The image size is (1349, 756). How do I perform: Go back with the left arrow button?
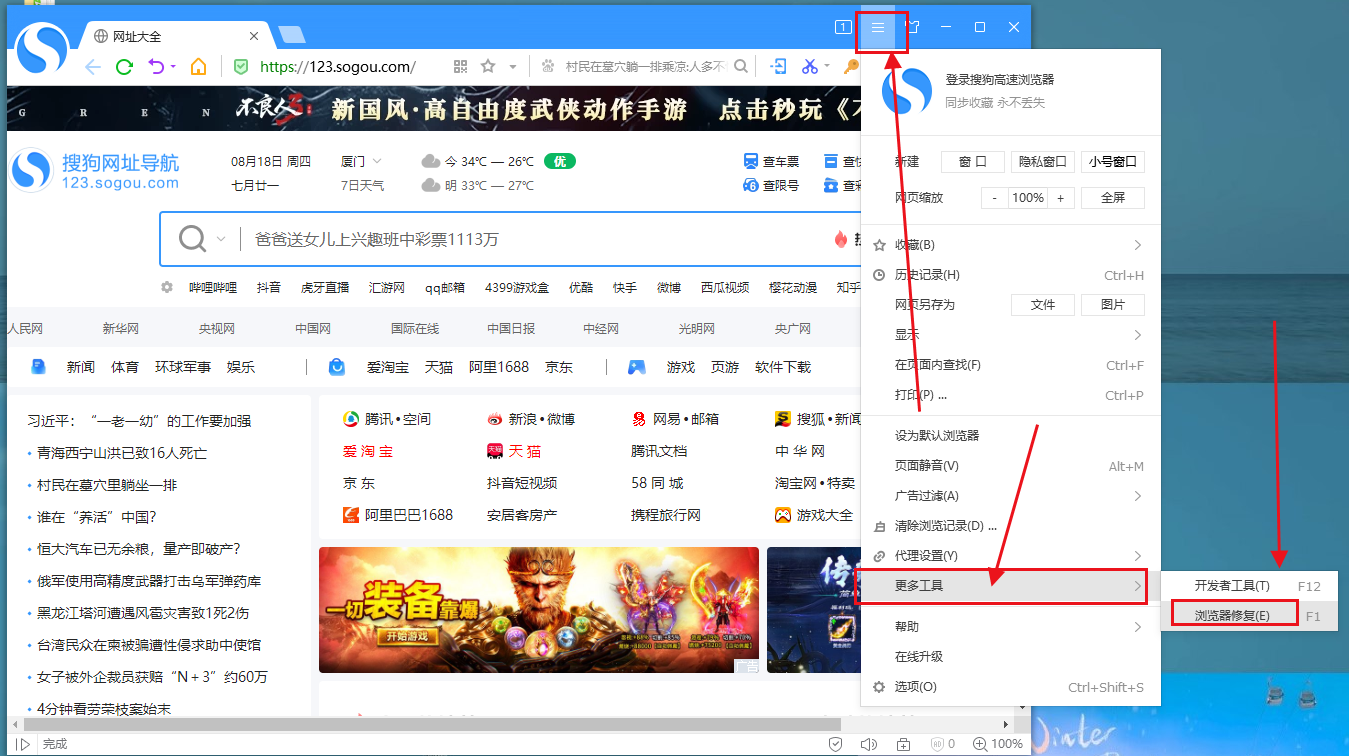[x=93, y=67]
